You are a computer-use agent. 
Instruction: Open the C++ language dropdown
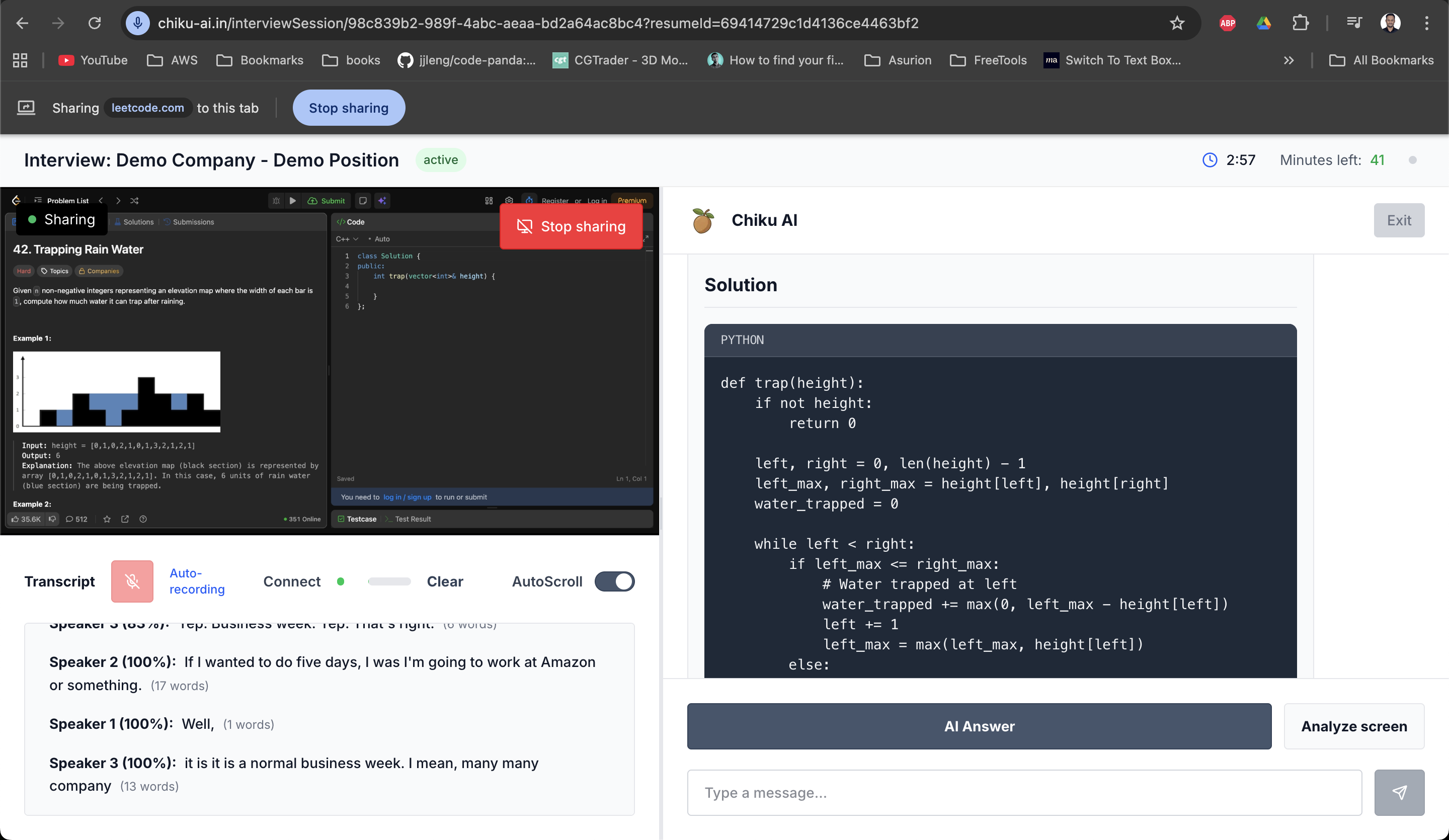tap(346, 238)
